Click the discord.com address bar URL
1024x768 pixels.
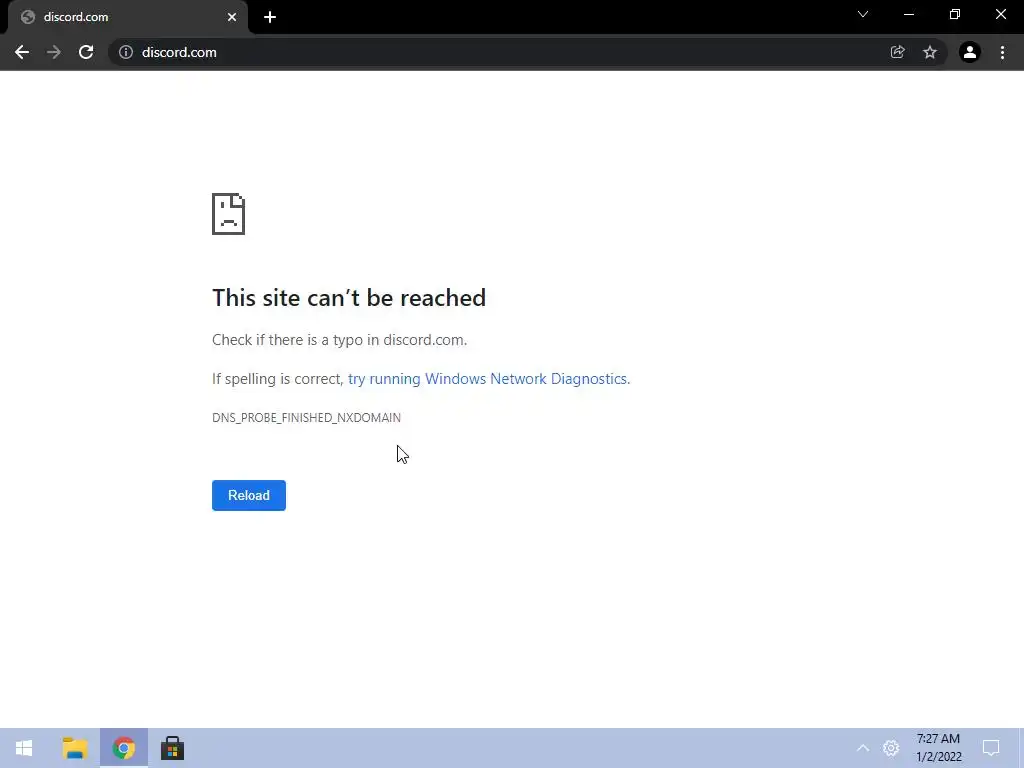pos(179,52)
